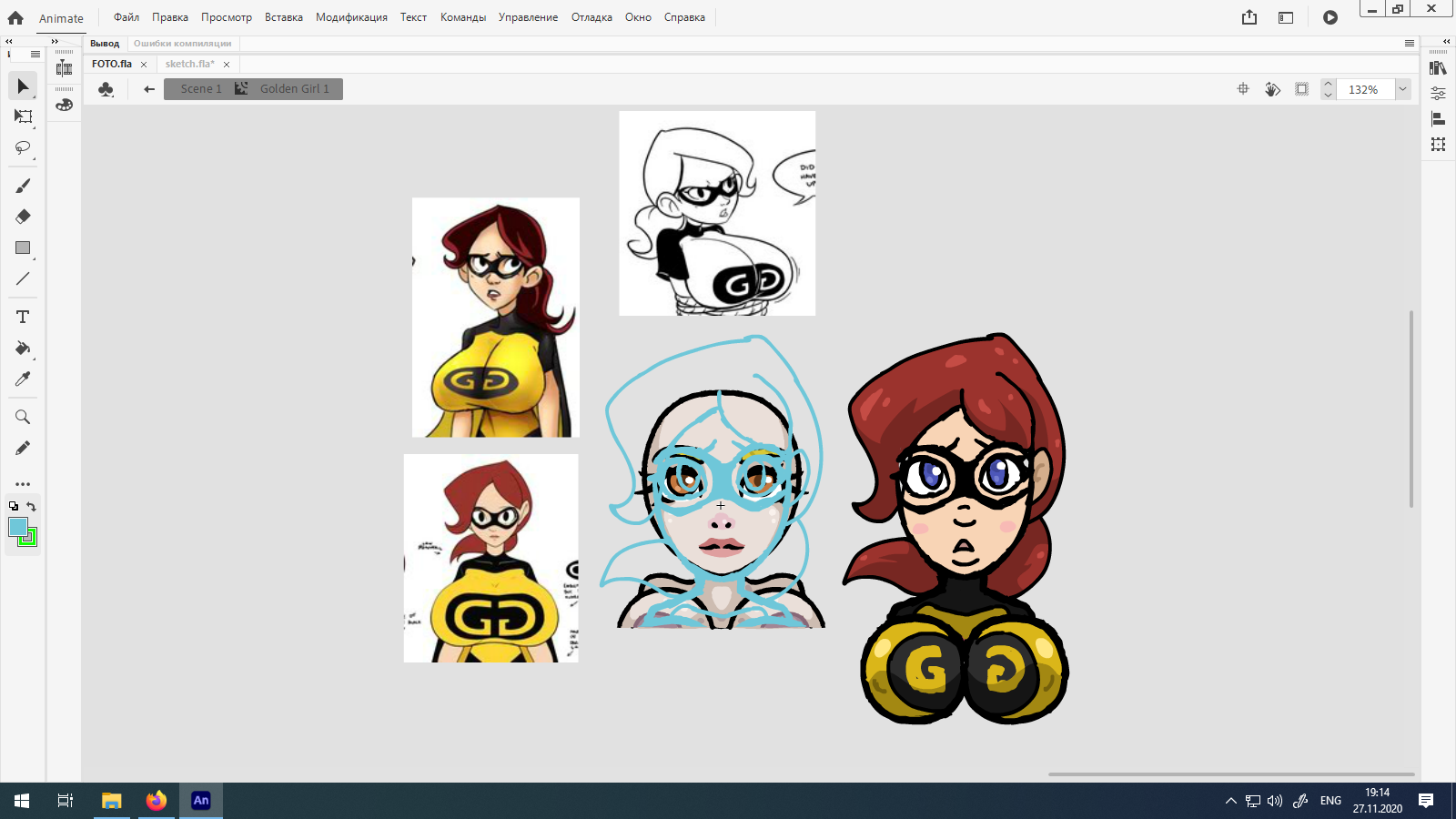Screen dimensions: 1456x819
Task: Open the Отладка menu
Action: (591, 17)
